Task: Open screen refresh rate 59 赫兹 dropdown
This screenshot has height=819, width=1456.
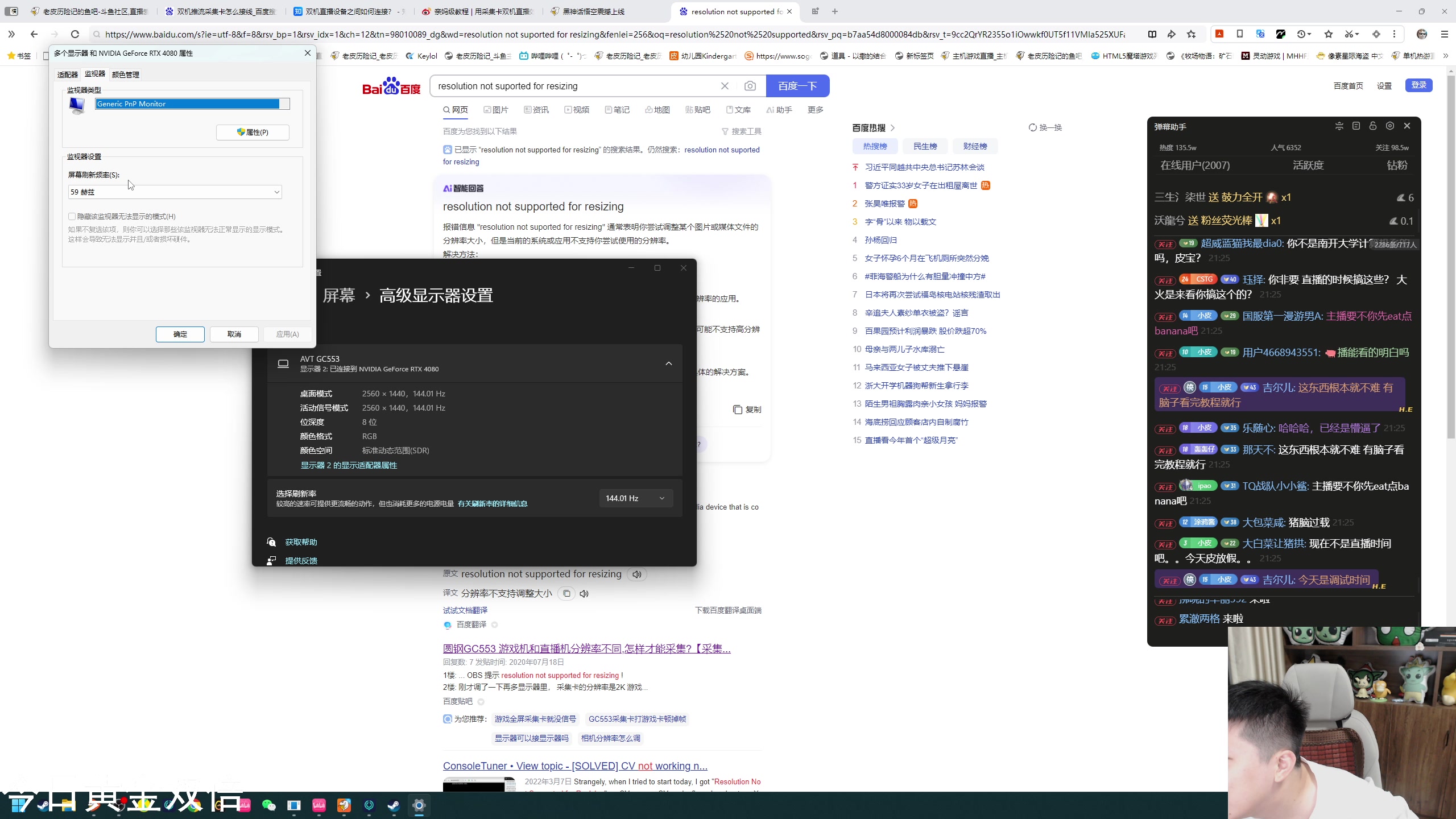Action: point(175,192)
